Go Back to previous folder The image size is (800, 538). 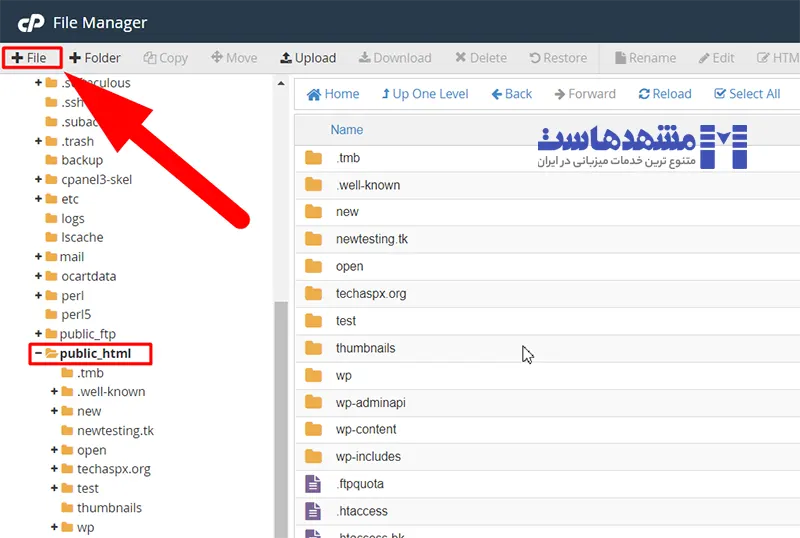[x=512, y=94]
